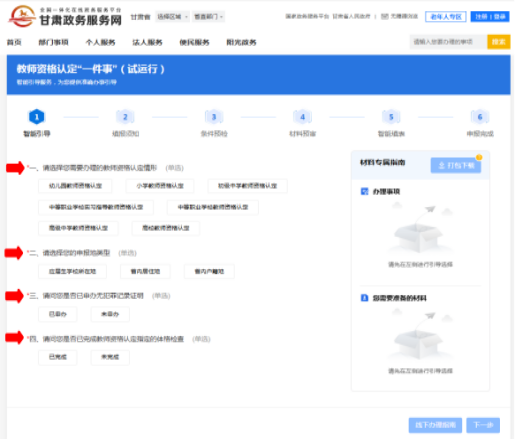
Task: Click step label 智能填表
Action: 391,134
